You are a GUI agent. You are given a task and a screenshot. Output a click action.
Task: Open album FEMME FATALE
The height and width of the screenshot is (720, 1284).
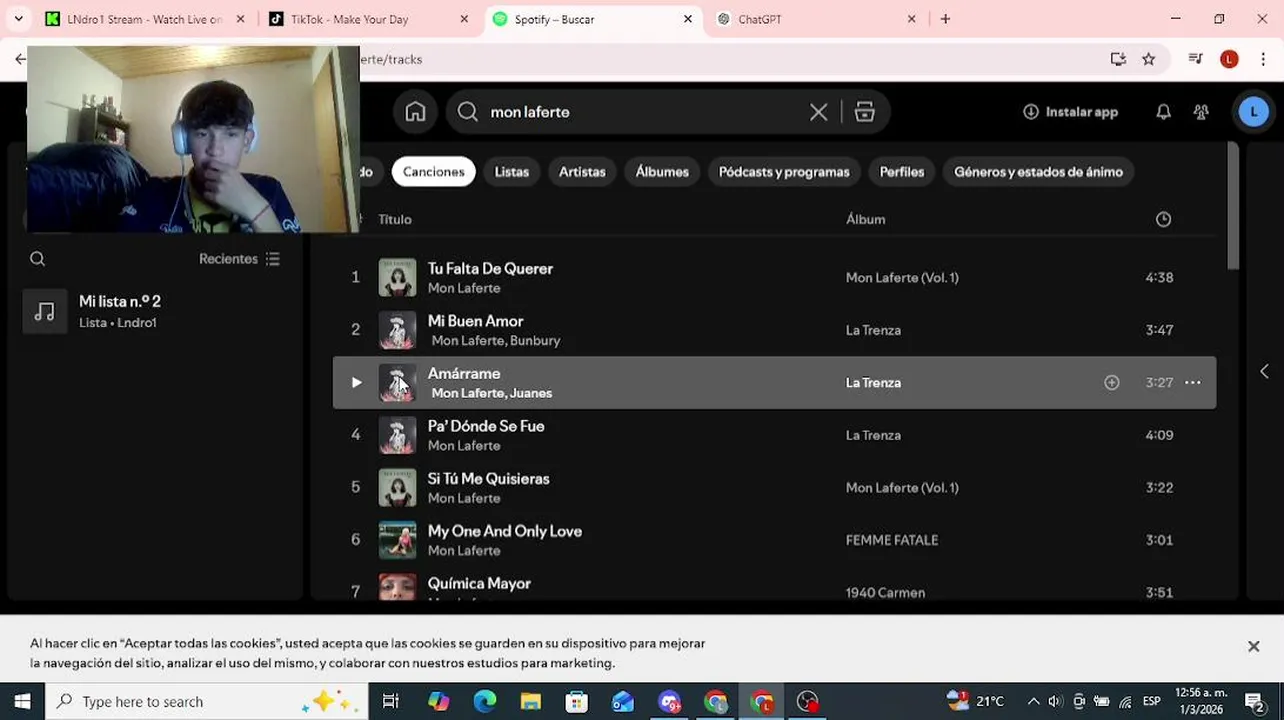tap(892, 540)
